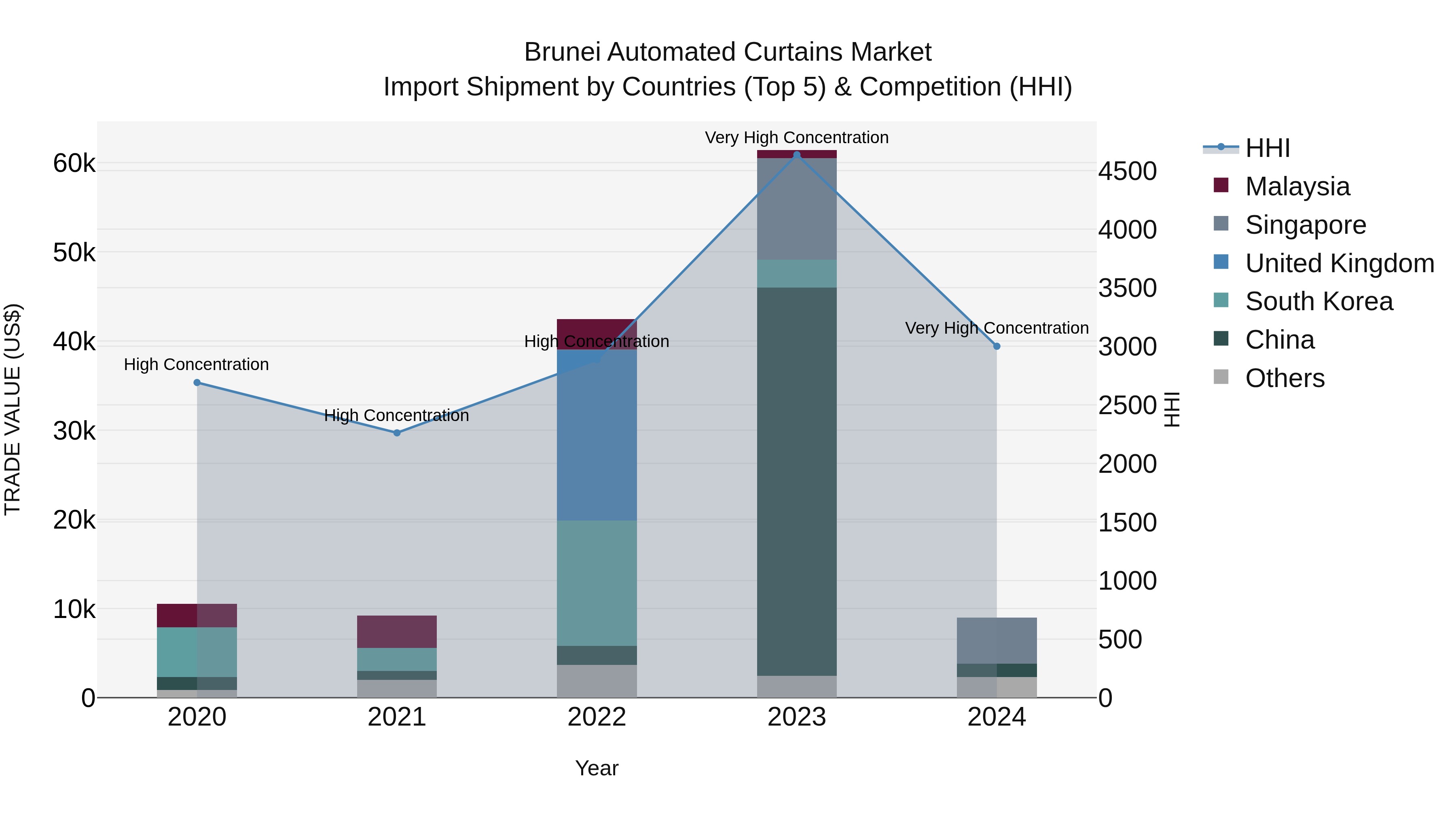Click the 'Brunei Automated Curtains Market' title
The width and height of the screenshot is (1456, 819).
[x=728, y=52]
